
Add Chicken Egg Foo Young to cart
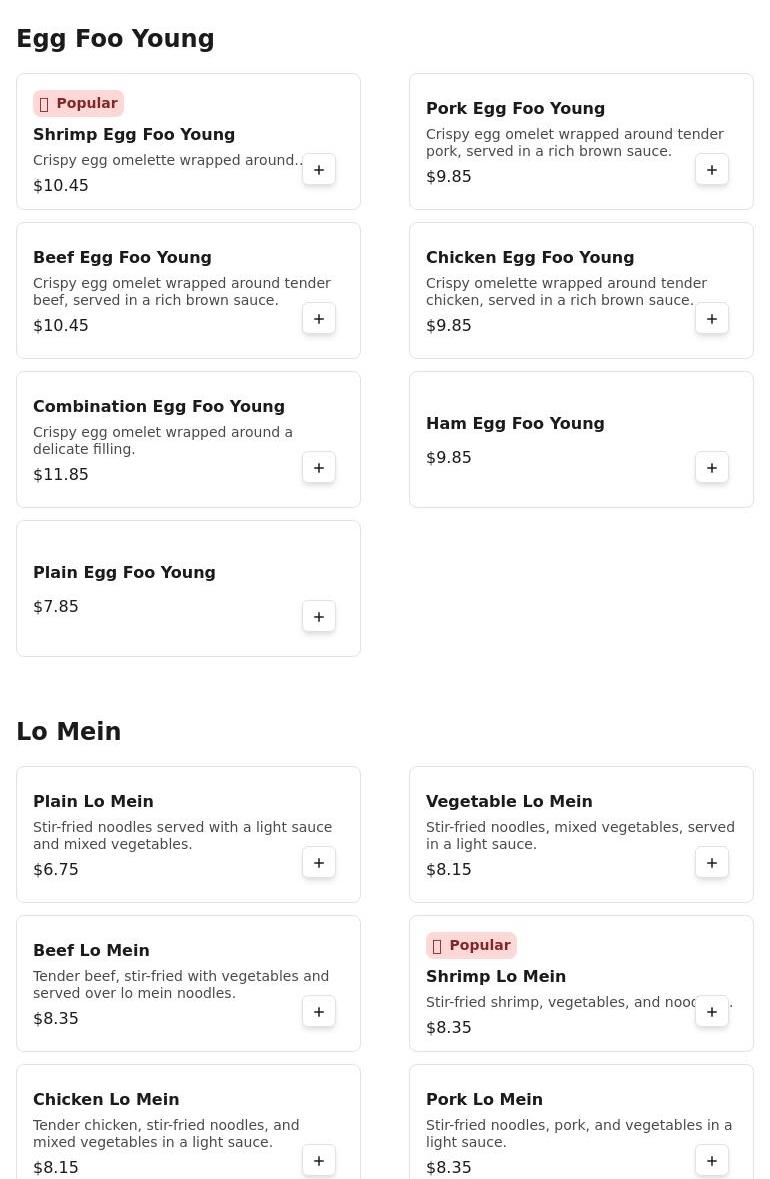pyautogui.click(x=712, y=319)
